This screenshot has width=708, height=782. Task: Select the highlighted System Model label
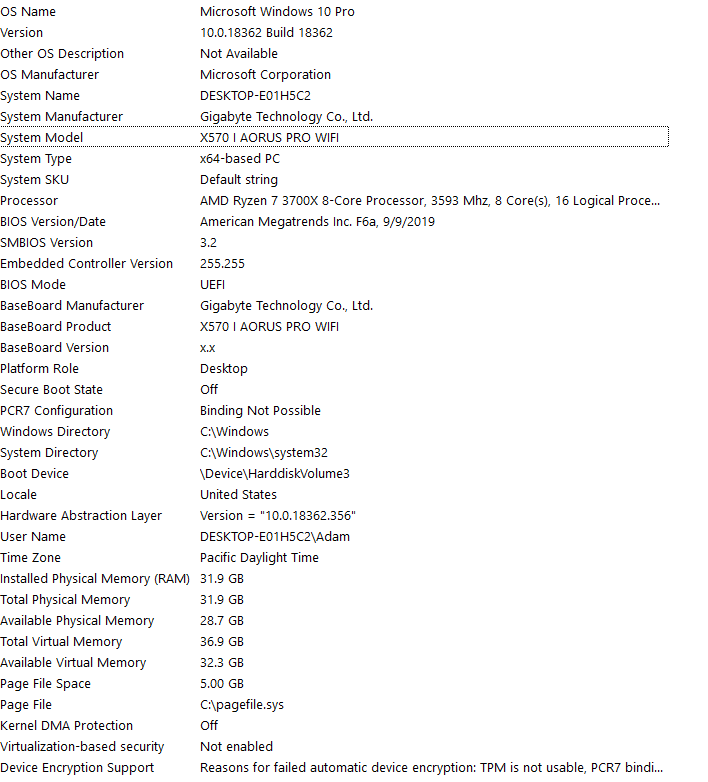(41, 138)
